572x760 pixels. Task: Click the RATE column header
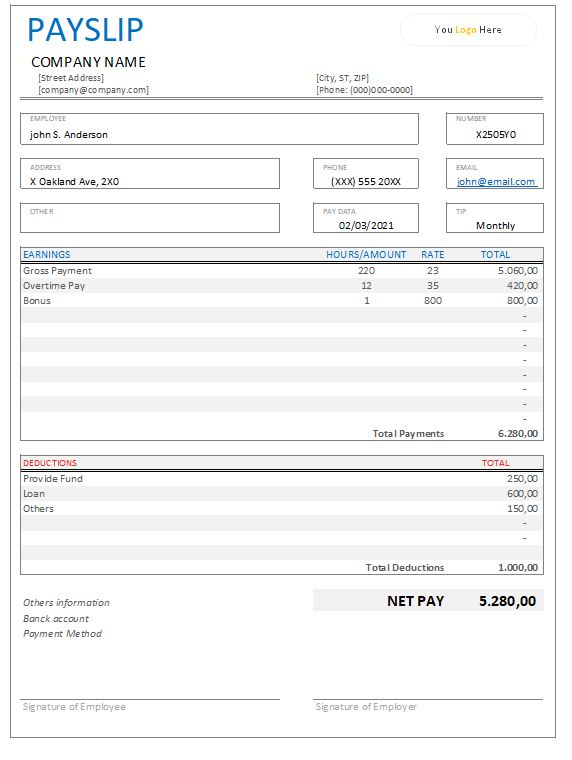tap(432, 254)
